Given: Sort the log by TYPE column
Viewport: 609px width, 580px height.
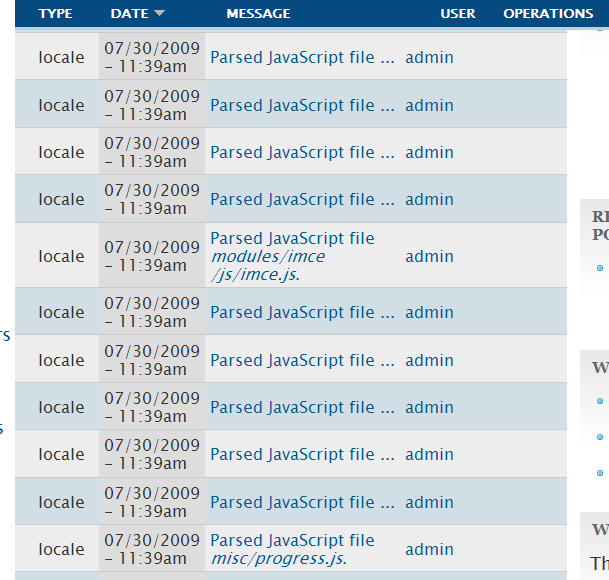Looking at the screenshot, I should tap(56, 14).
